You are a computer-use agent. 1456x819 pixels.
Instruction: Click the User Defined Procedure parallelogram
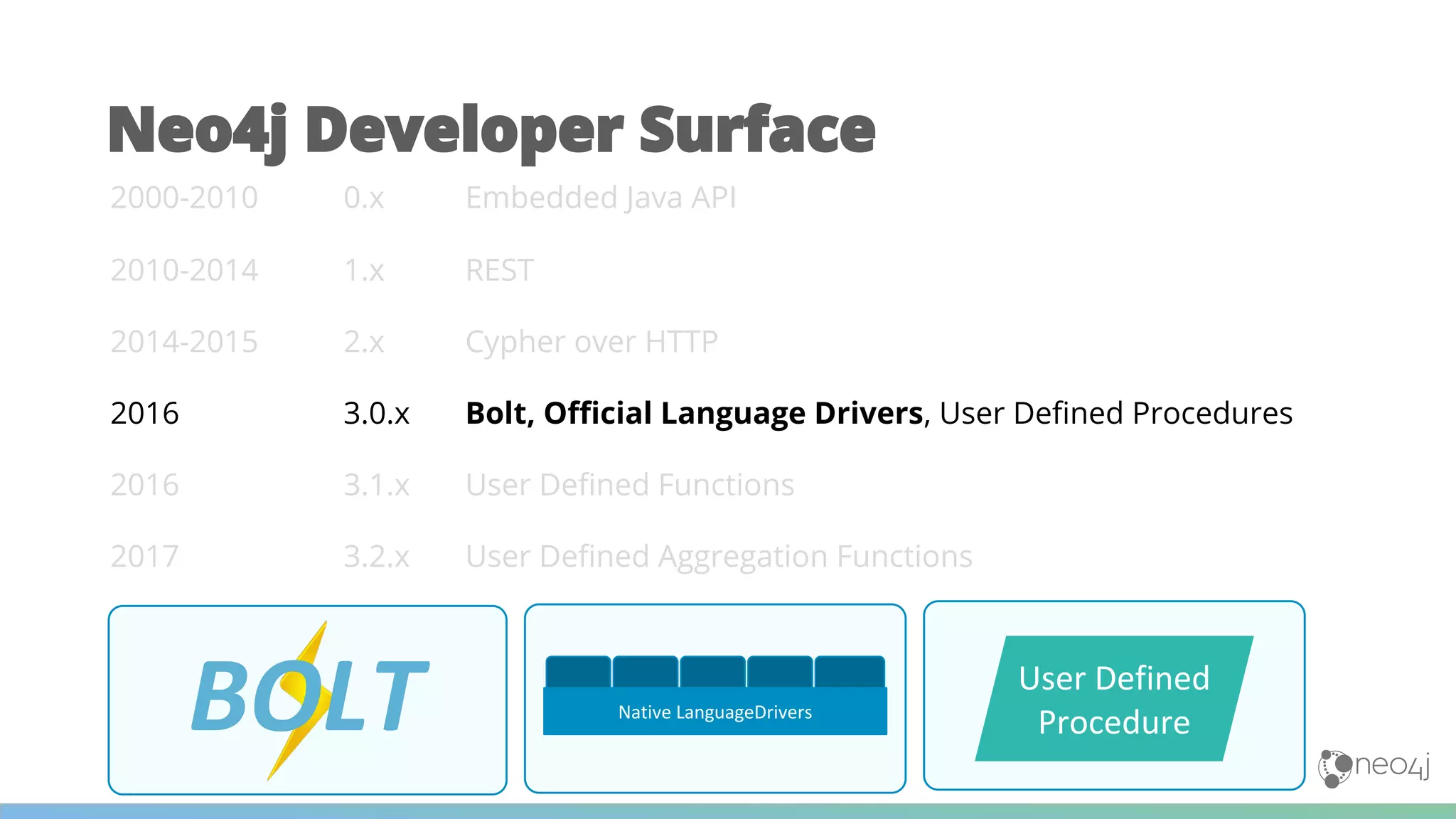pos(1114,698)
